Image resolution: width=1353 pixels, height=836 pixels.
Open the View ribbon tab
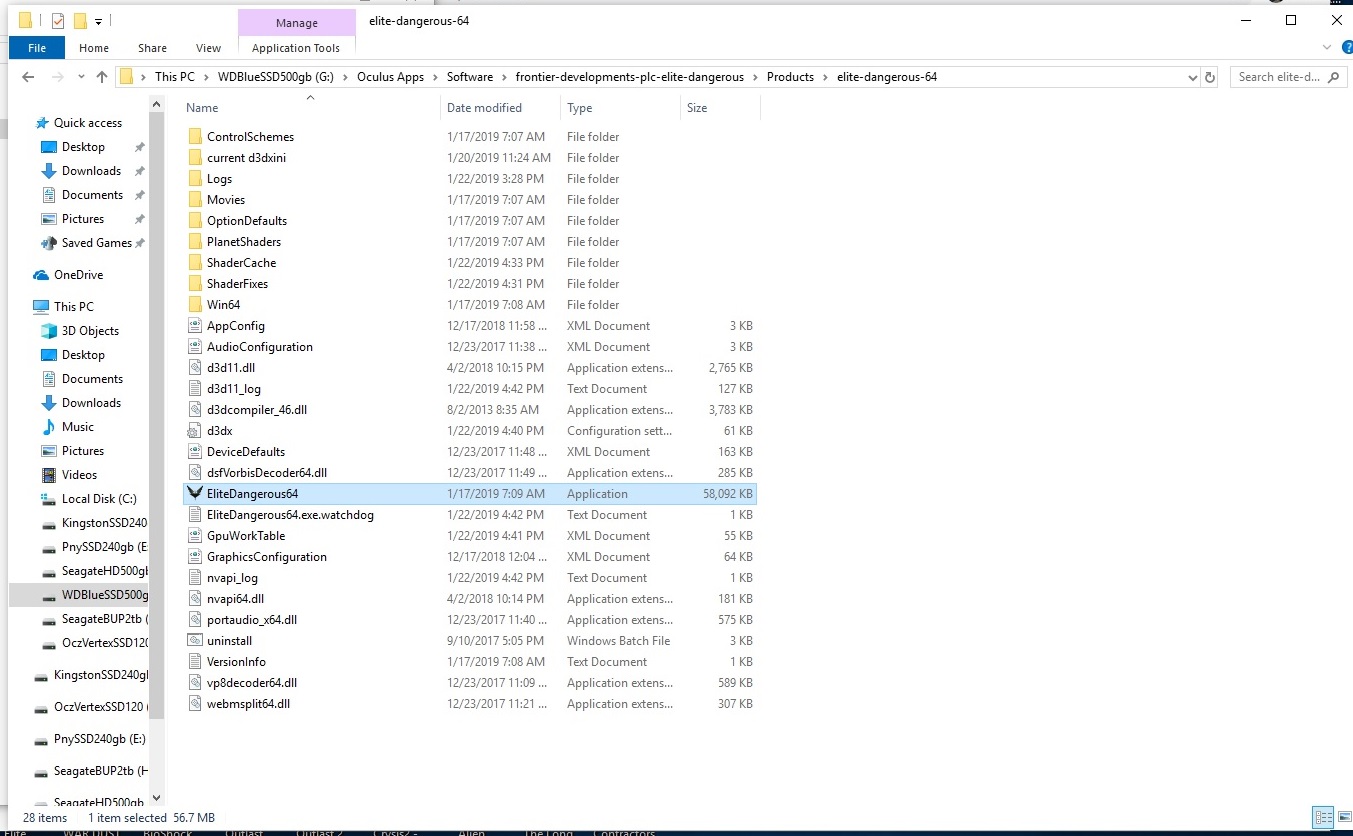209,47
